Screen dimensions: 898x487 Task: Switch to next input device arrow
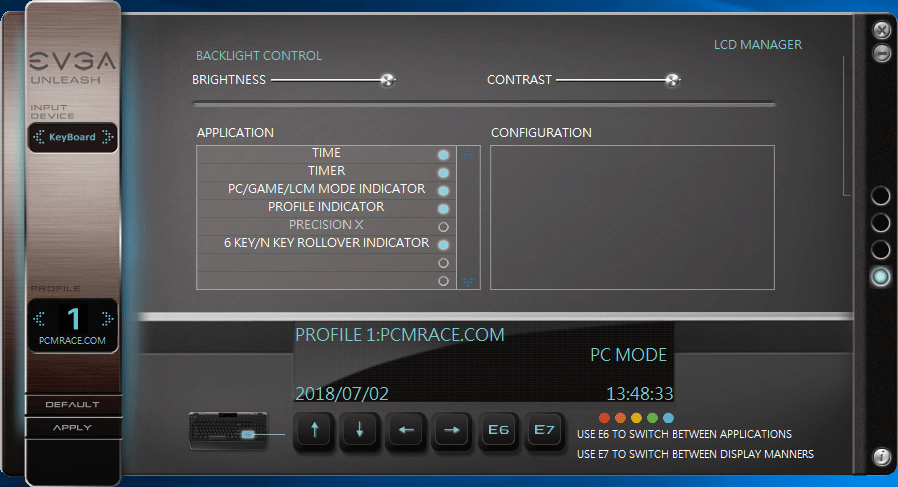point(107,137)
